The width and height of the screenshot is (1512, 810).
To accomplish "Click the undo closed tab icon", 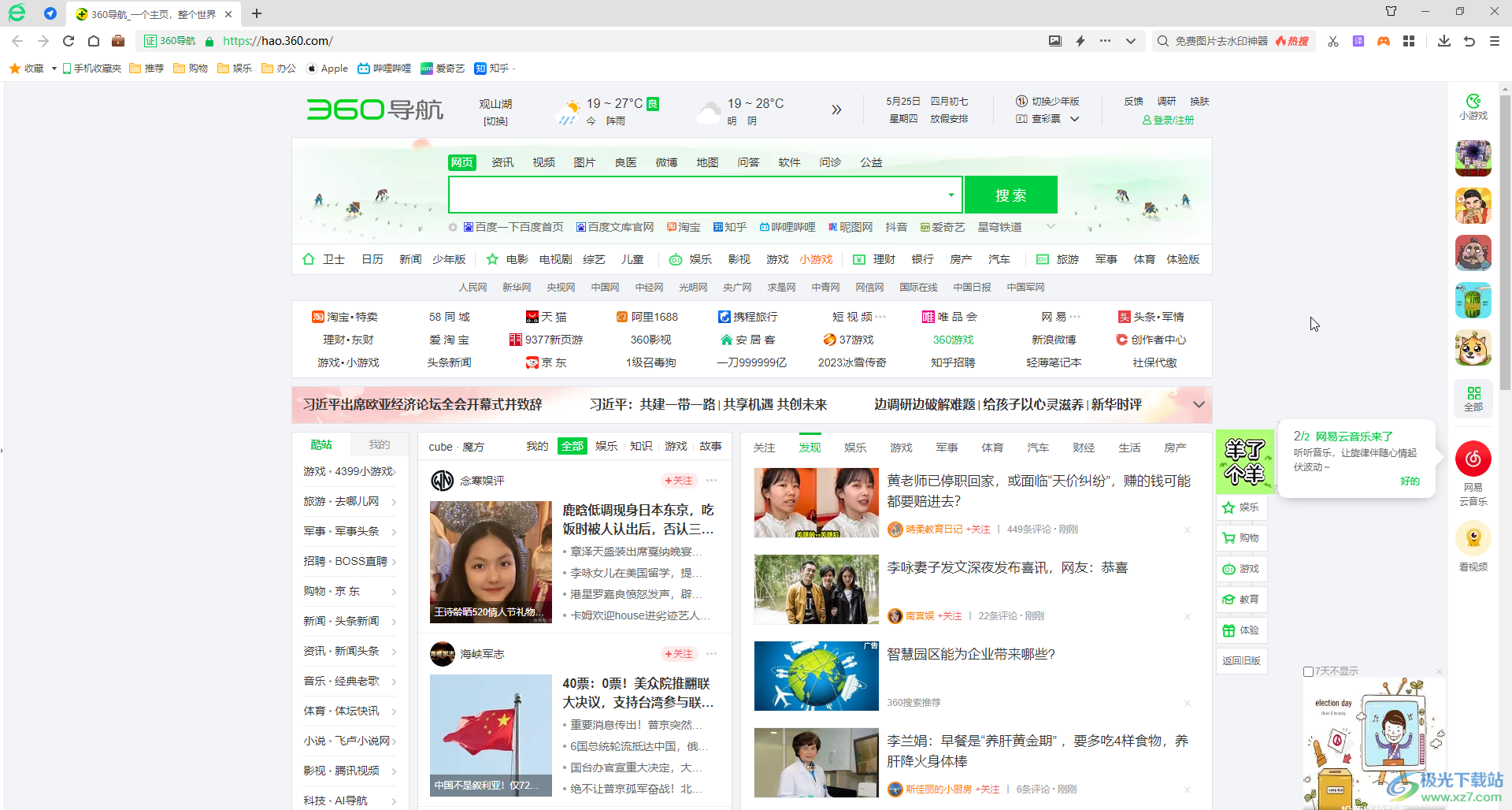I will click(x=1469, y=41).
